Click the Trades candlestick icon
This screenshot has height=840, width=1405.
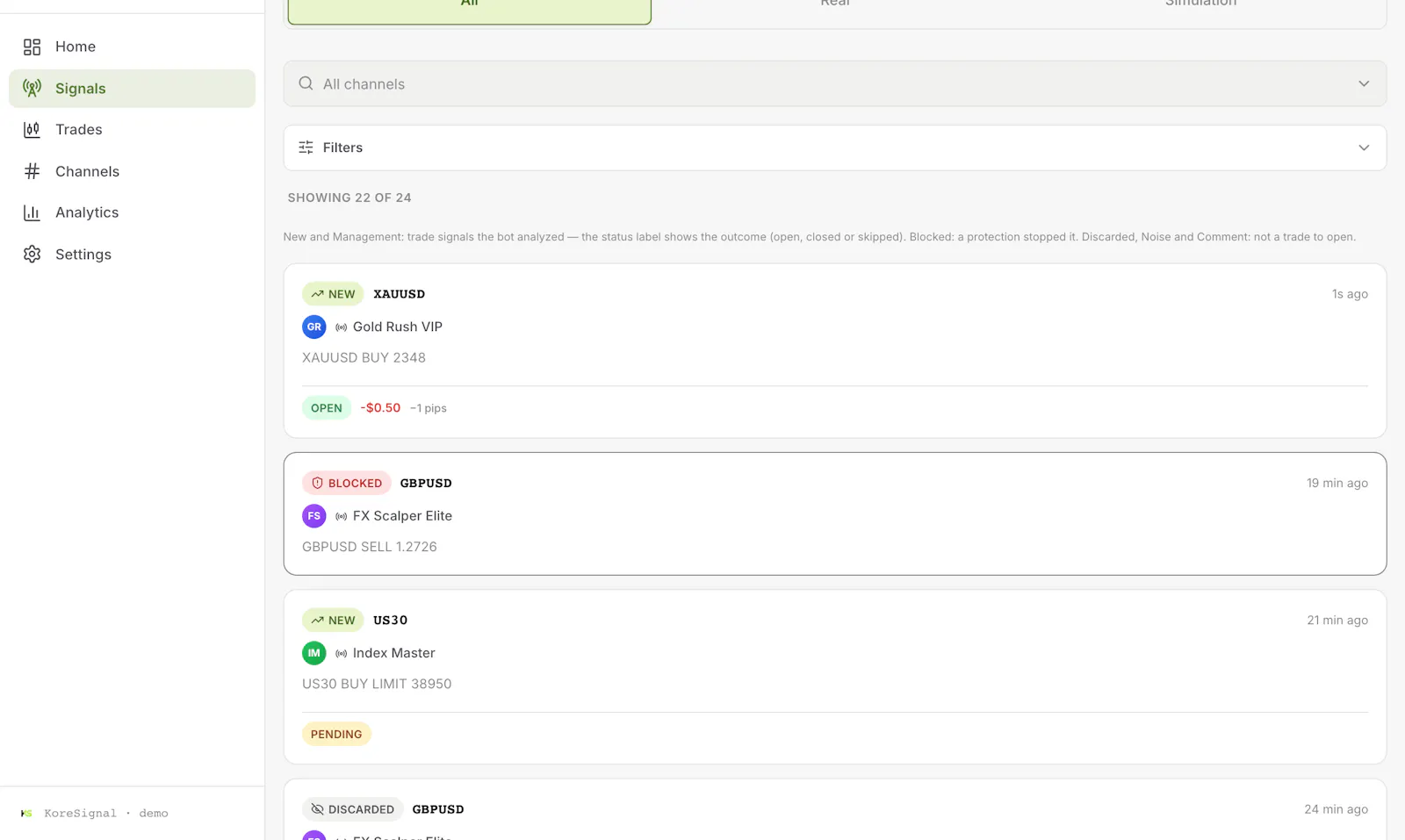[32, 130]
